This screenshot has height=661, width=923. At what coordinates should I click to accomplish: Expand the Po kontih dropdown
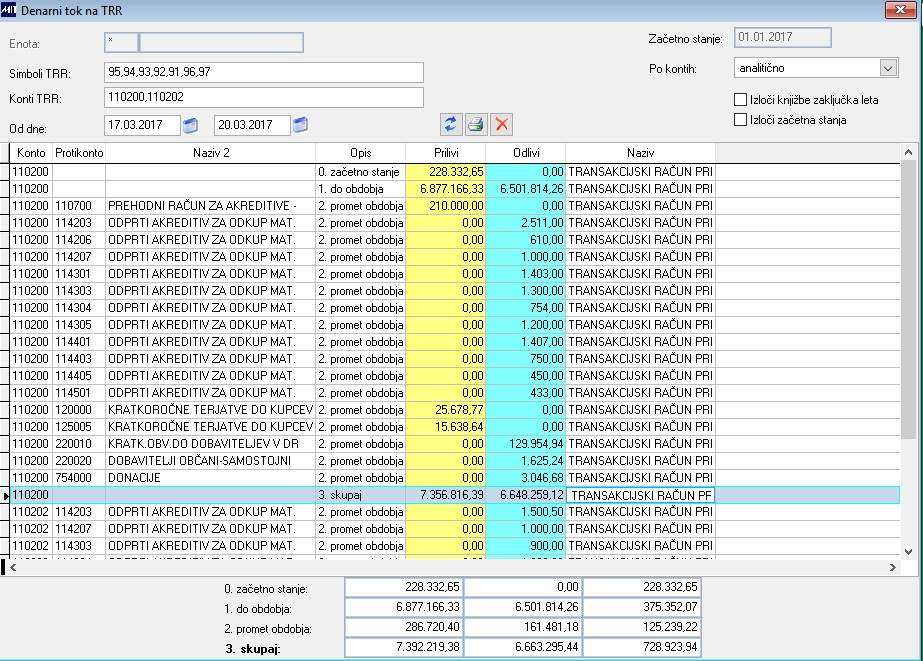(x=887, y=68)
